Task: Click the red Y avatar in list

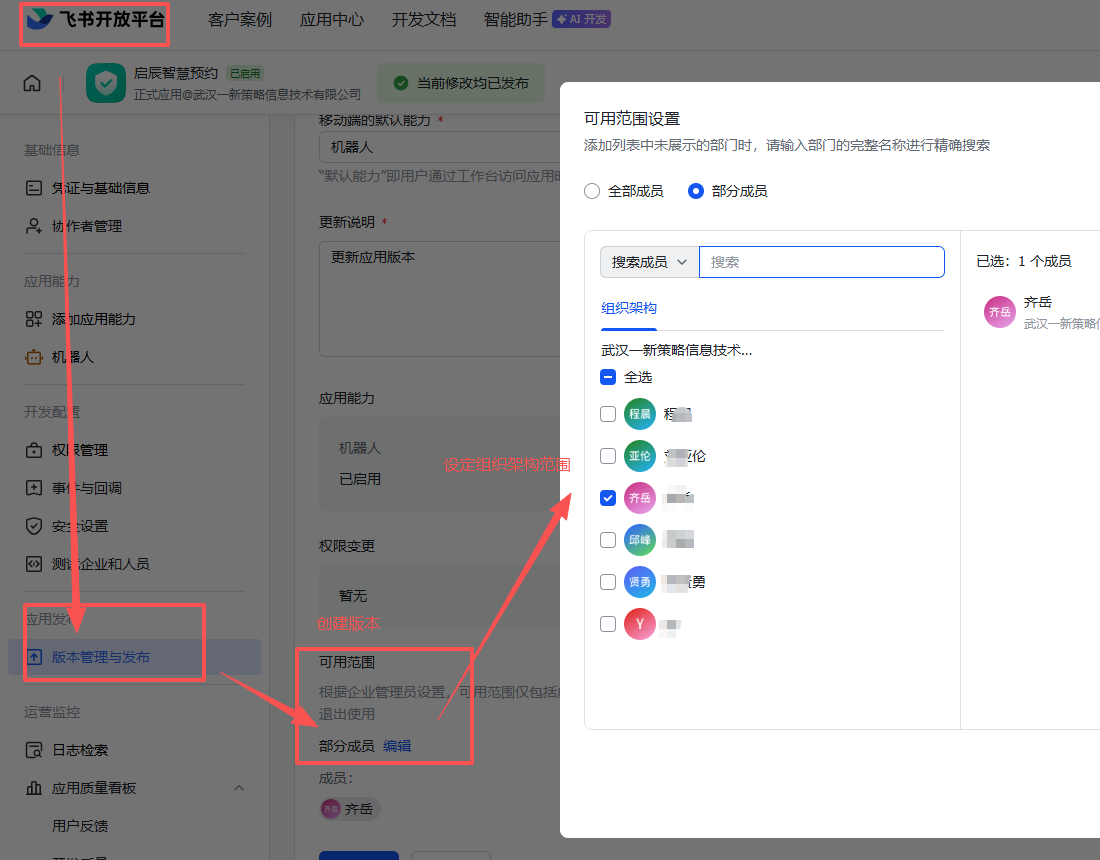Action: [x=640, y=624]
